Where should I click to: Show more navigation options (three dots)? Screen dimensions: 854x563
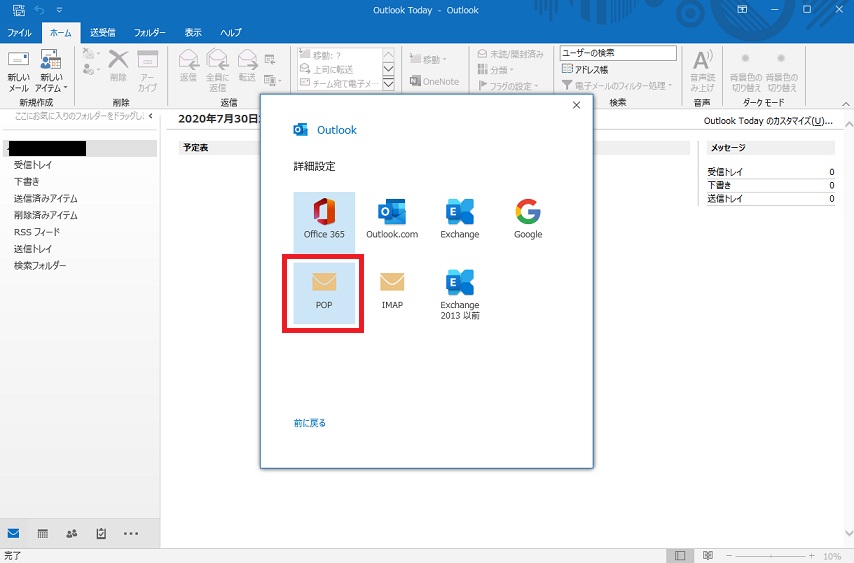131,534
